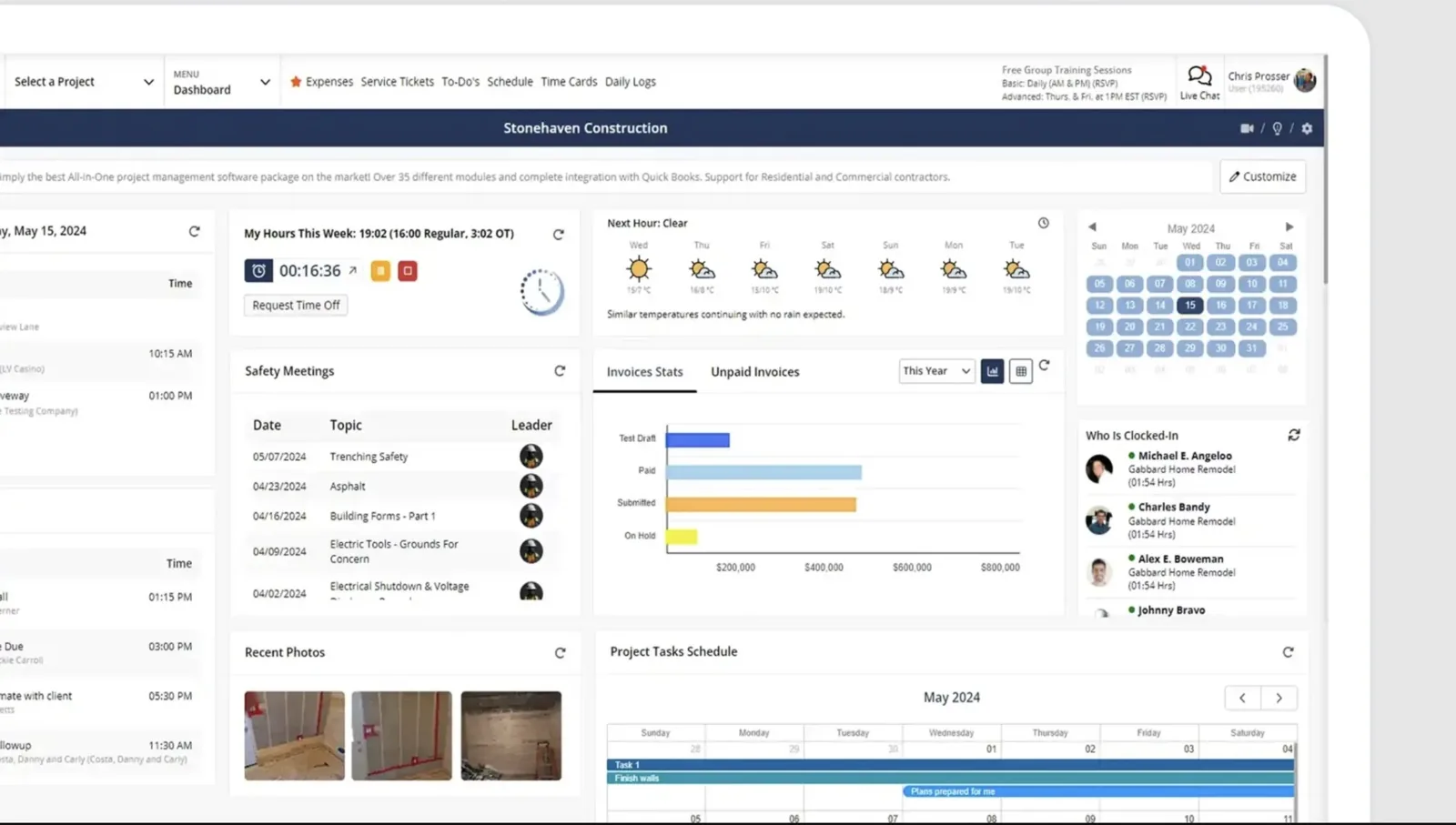Click Request Time Off
Viewport: 1456px width, 825px height.
pos(296,306)
